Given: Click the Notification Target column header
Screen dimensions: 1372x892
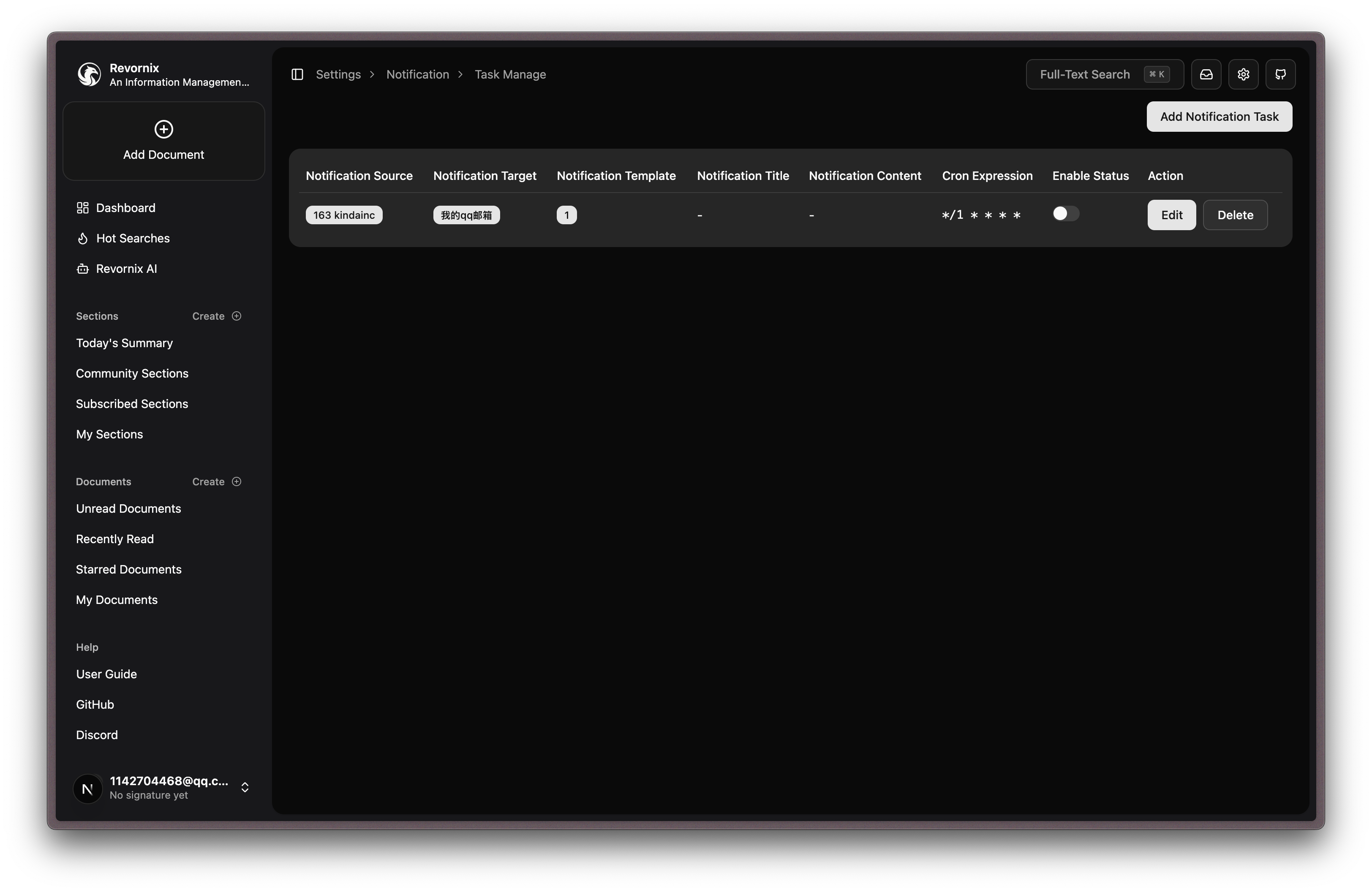Looking at the screenshot, I should coord(484,176).
